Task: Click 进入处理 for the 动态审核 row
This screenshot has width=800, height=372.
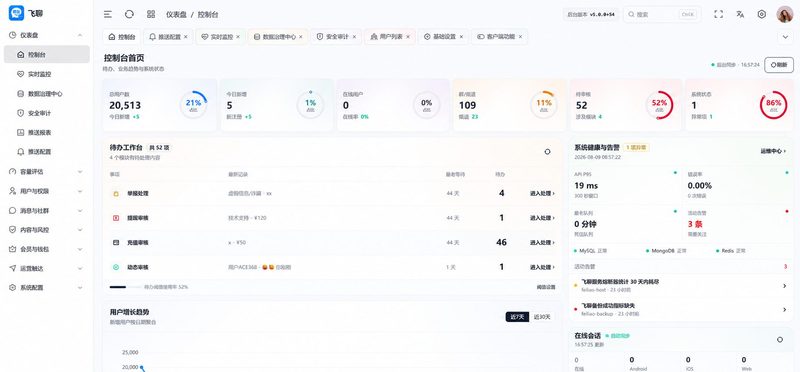Action: (x=542, y=267)
